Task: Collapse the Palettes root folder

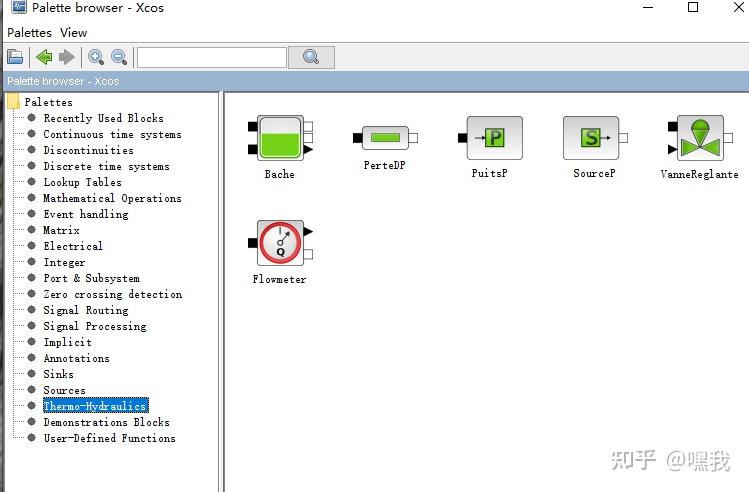Action: (14, 102)
